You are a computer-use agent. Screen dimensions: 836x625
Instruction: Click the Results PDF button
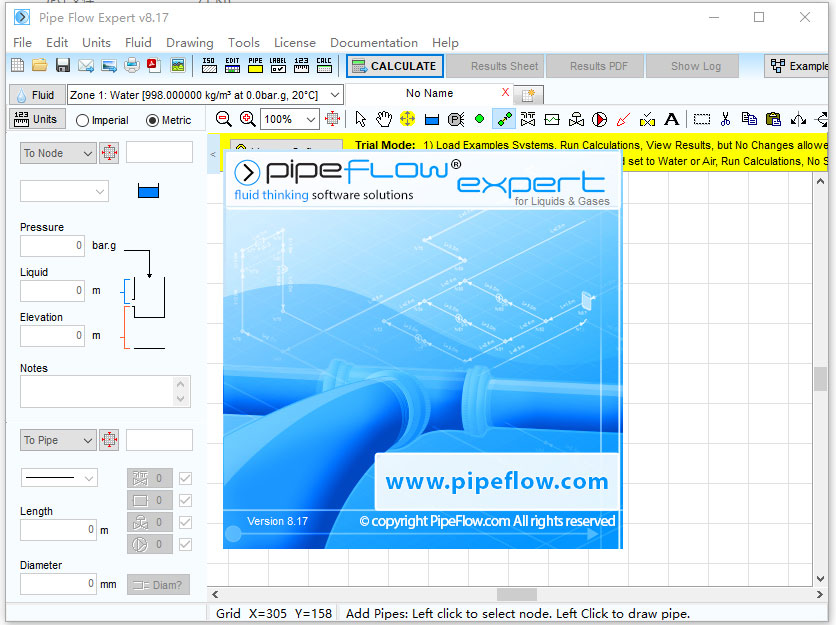tap(595, 66)
